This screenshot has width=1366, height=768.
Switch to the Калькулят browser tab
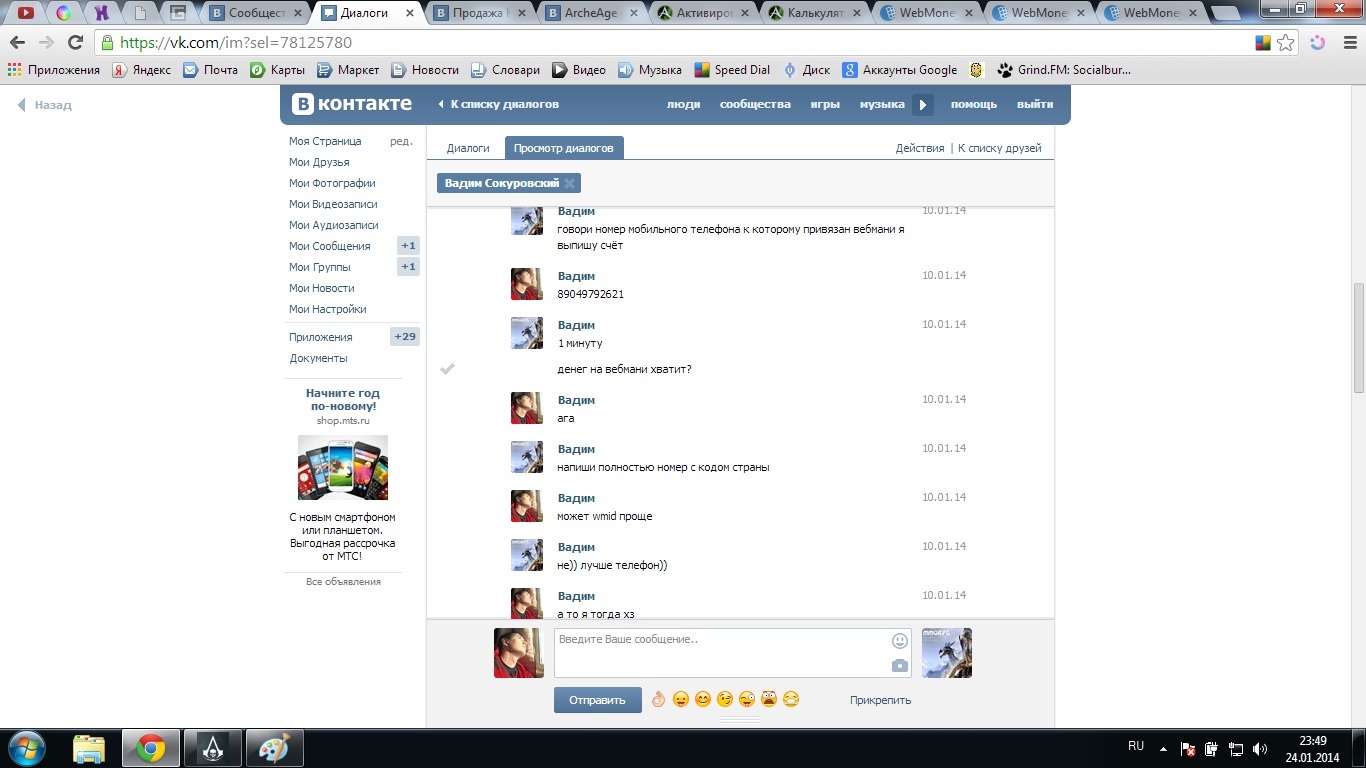click(x=816, y=13)
